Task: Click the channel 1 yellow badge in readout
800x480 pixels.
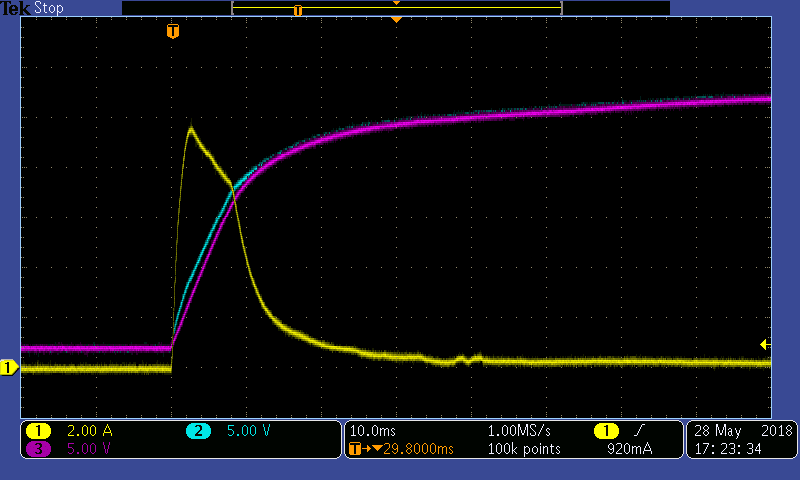Action: 38,431
